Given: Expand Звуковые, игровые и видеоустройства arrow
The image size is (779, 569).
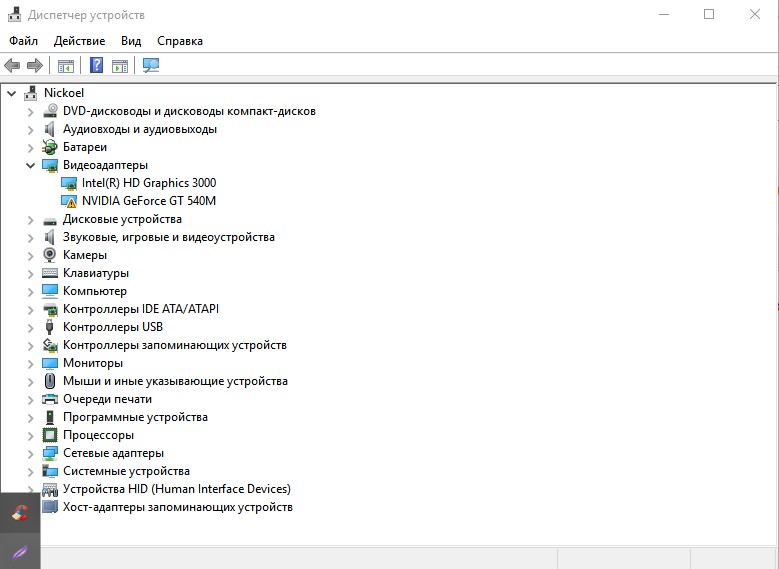Looking at the screenshot, I should [x=31, y=238].
